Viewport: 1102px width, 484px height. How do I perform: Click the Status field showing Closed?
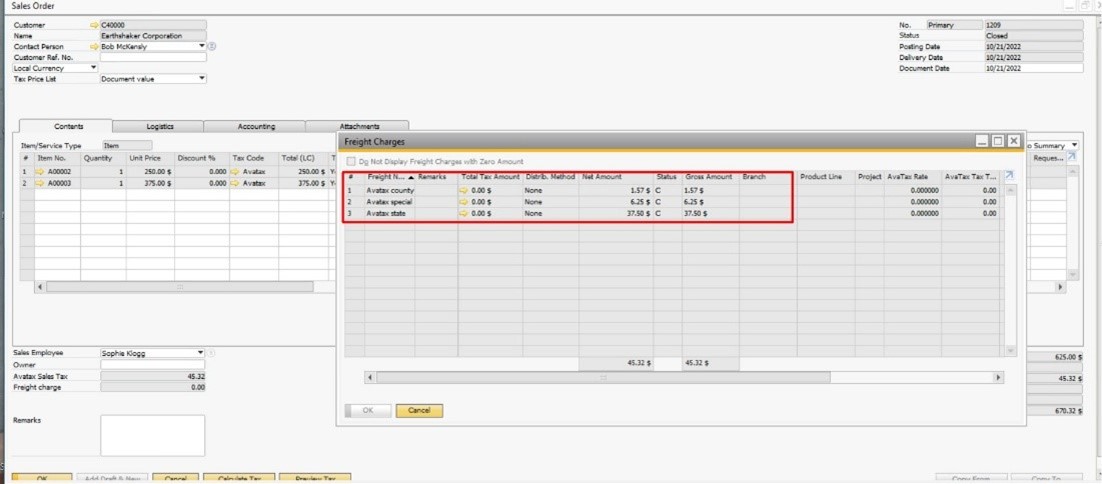coord(1033,36)
